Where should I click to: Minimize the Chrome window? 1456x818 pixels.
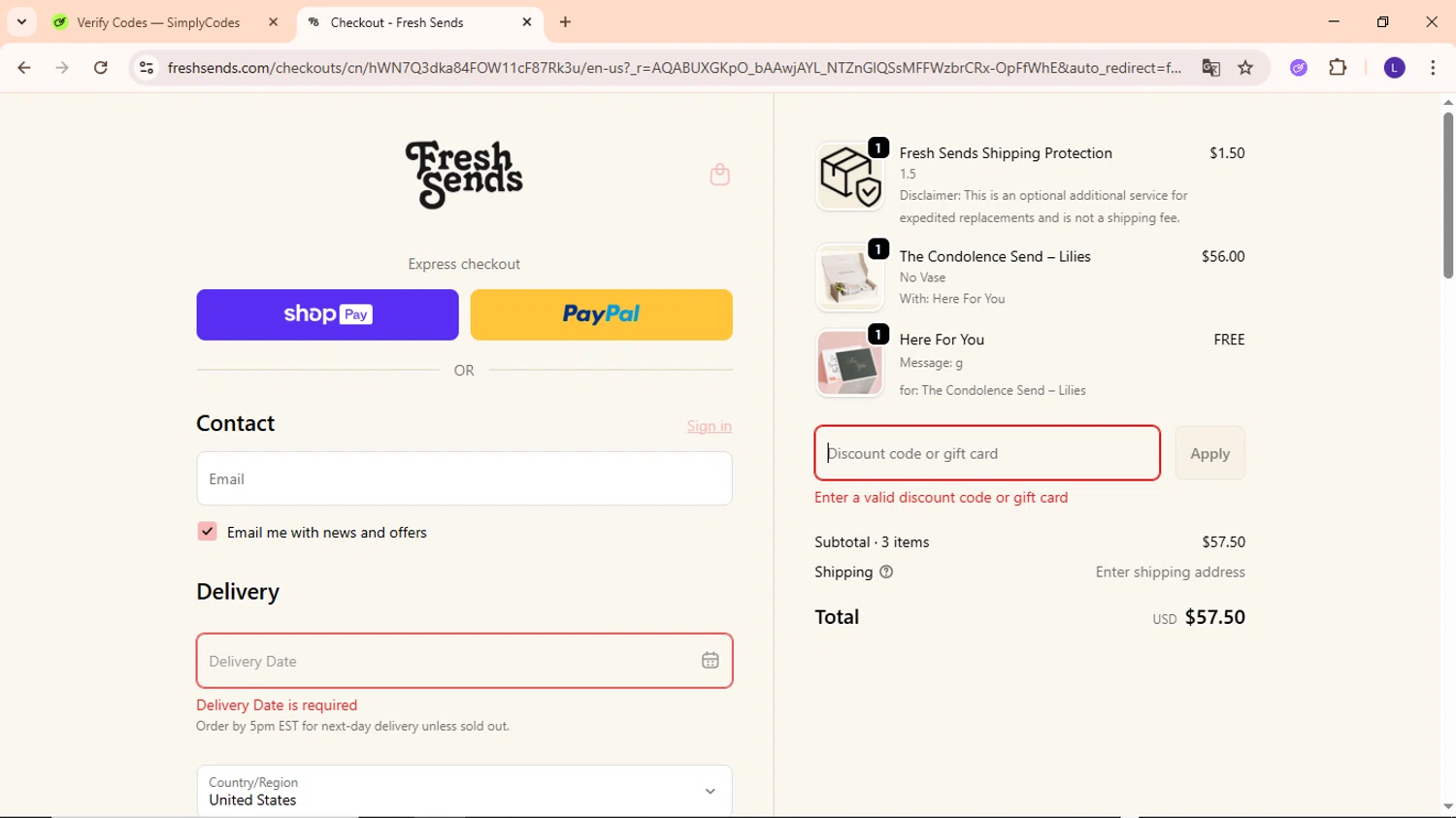pos(1334,21)
